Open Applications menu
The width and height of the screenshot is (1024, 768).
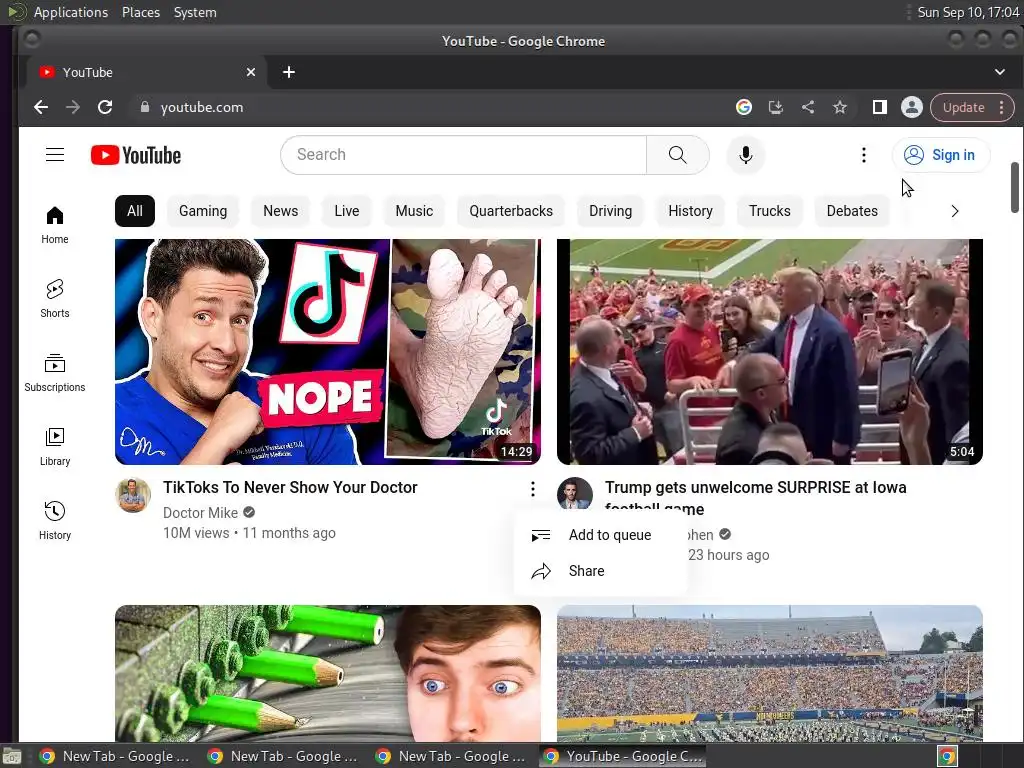[71, 12]
